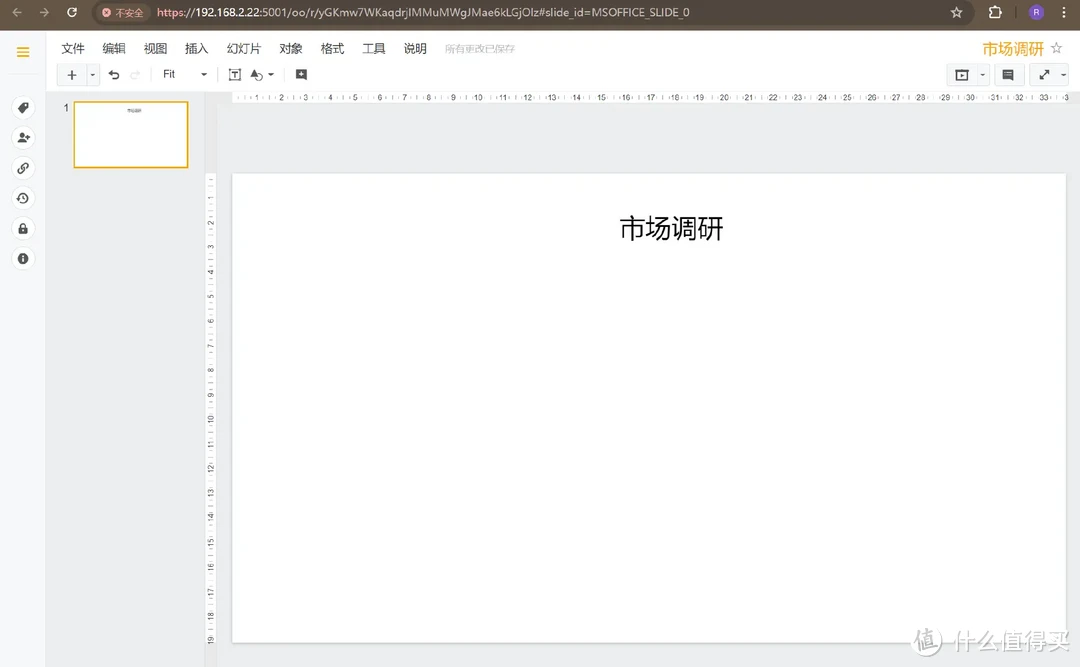
Task: Open the add slide dropdown arrow
Action: (x=91, y=74)
